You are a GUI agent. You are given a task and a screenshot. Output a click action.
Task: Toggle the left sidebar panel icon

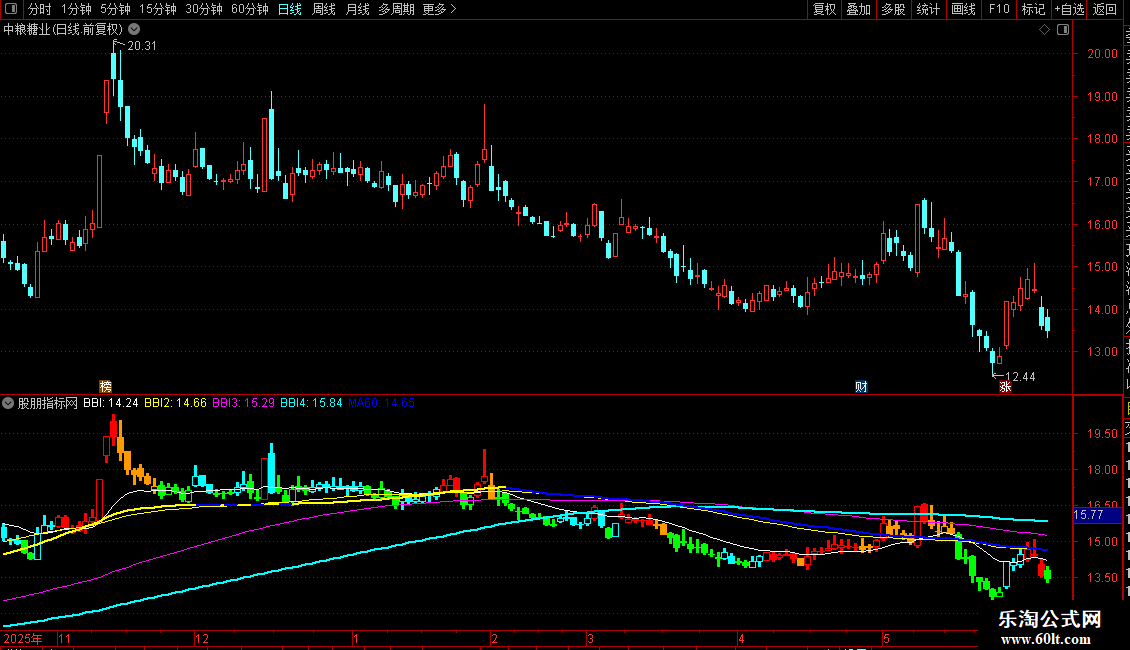11,9
